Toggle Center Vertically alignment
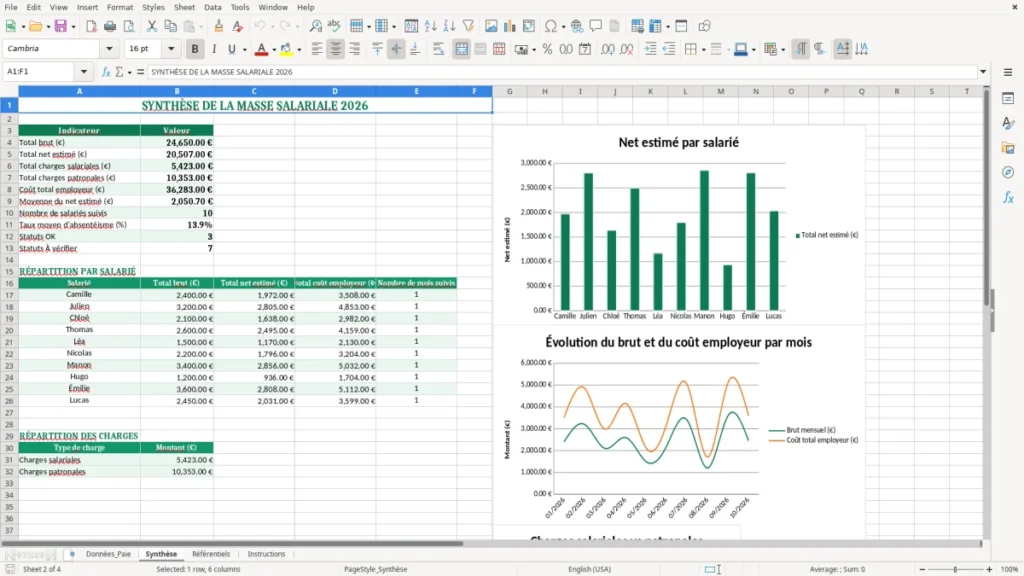This screenshot has width=1024, height=576. coord(396,49)
